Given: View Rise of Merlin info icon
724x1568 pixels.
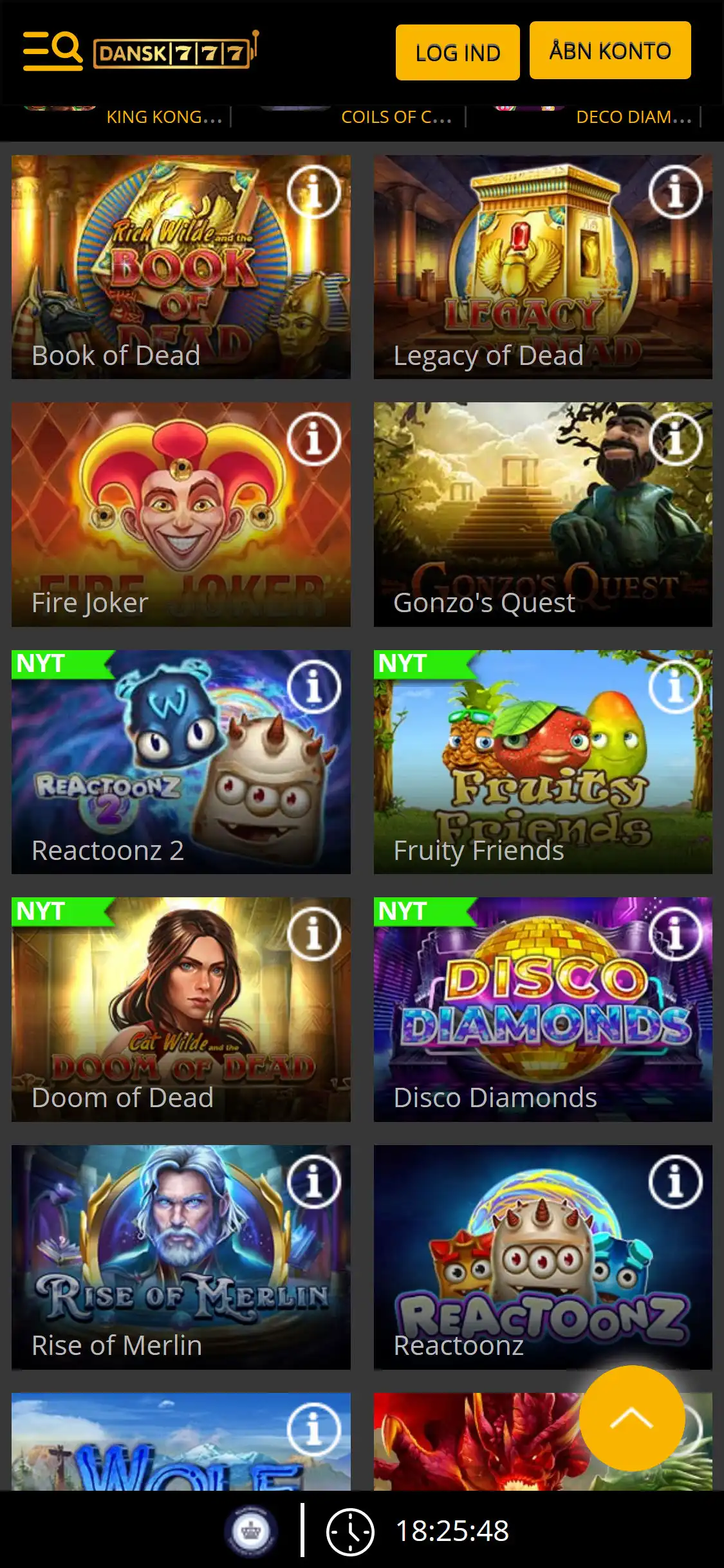Looking at the screenshot, I should click(313, 1182).
